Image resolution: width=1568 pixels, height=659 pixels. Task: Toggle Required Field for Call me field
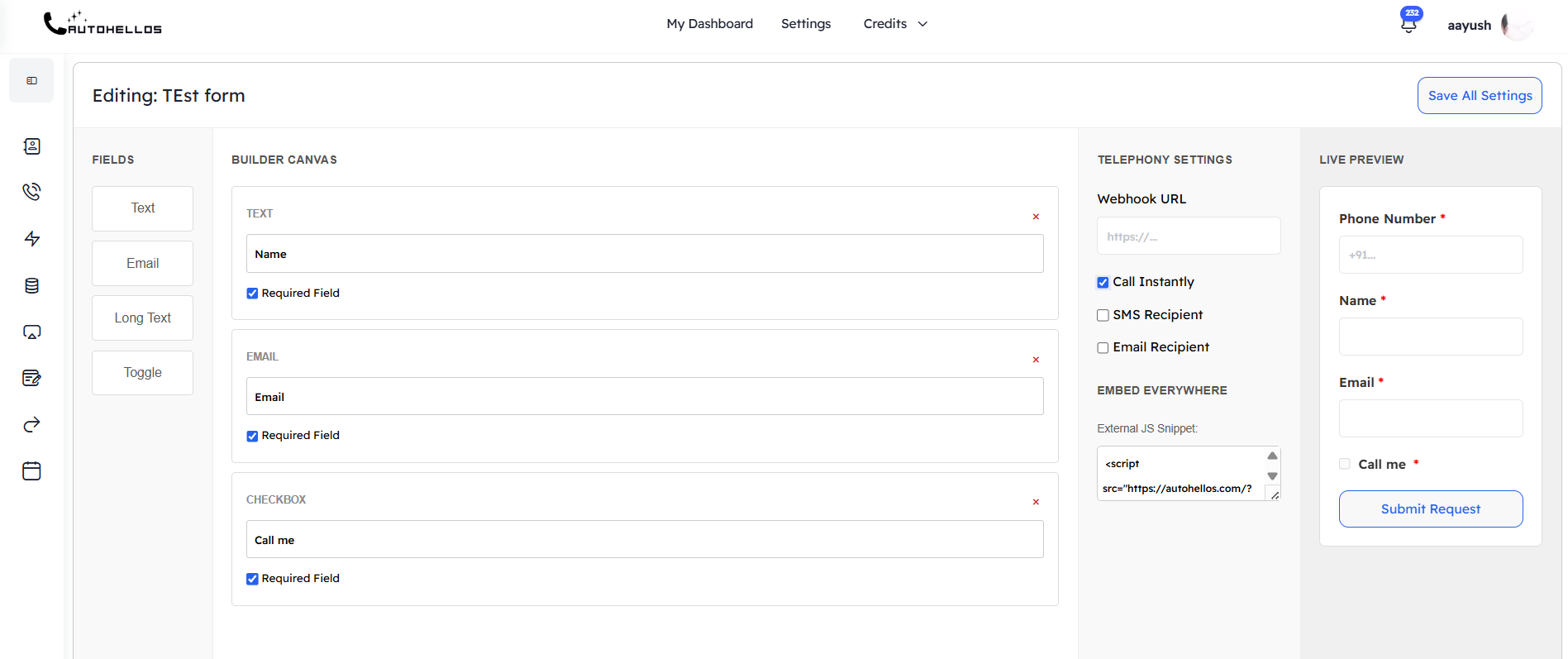click(252, 579)
